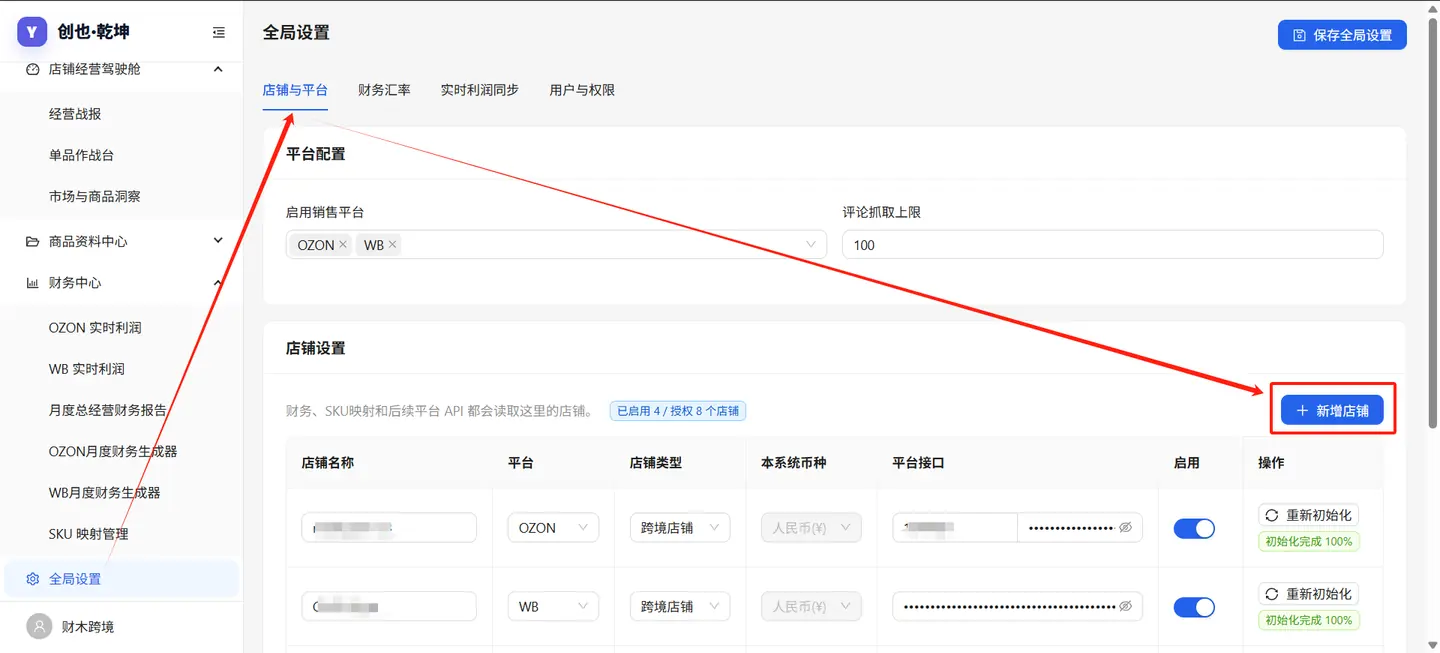
Task: Click the 新增店铺 button
Action: click(x=1332, y=411)
